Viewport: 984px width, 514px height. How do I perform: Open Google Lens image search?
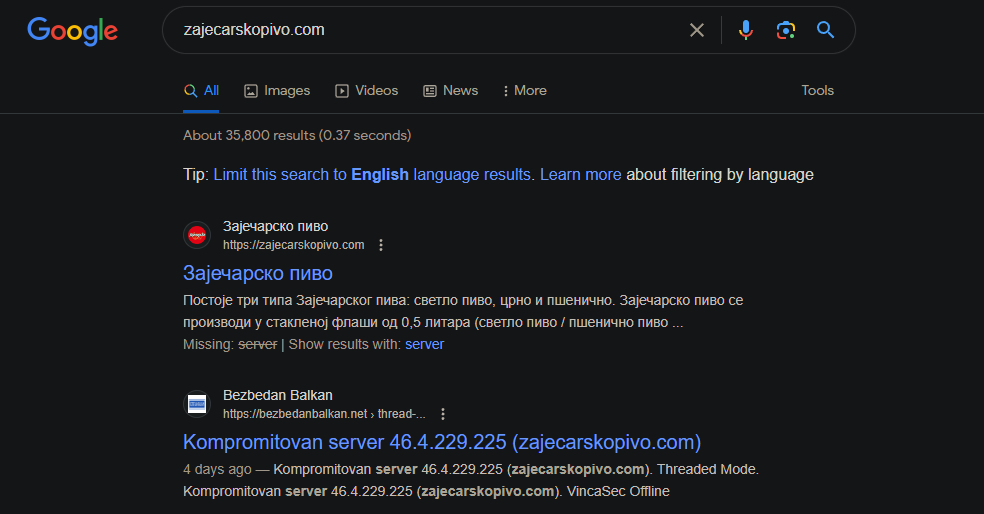[786, 30]
